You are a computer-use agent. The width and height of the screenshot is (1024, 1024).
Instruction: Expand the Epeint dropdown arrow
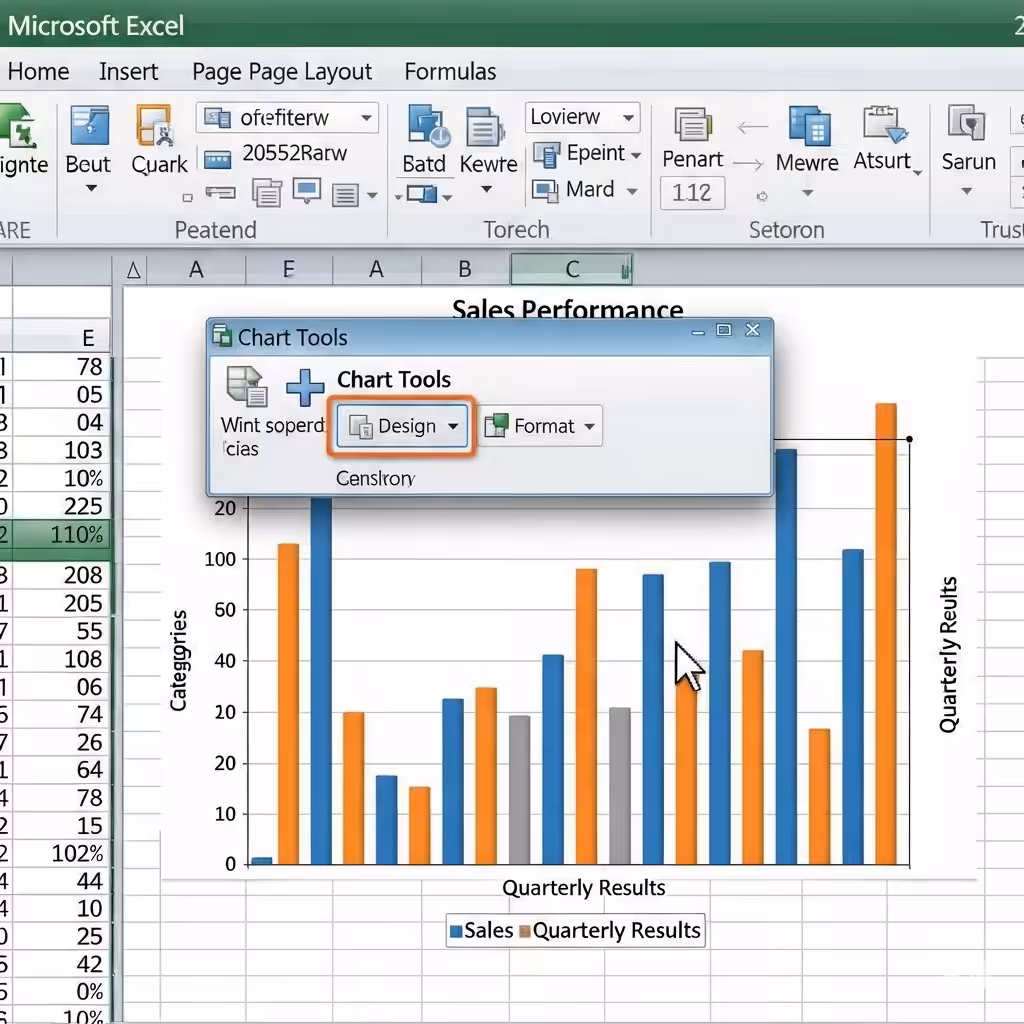[x=636, y=155]
